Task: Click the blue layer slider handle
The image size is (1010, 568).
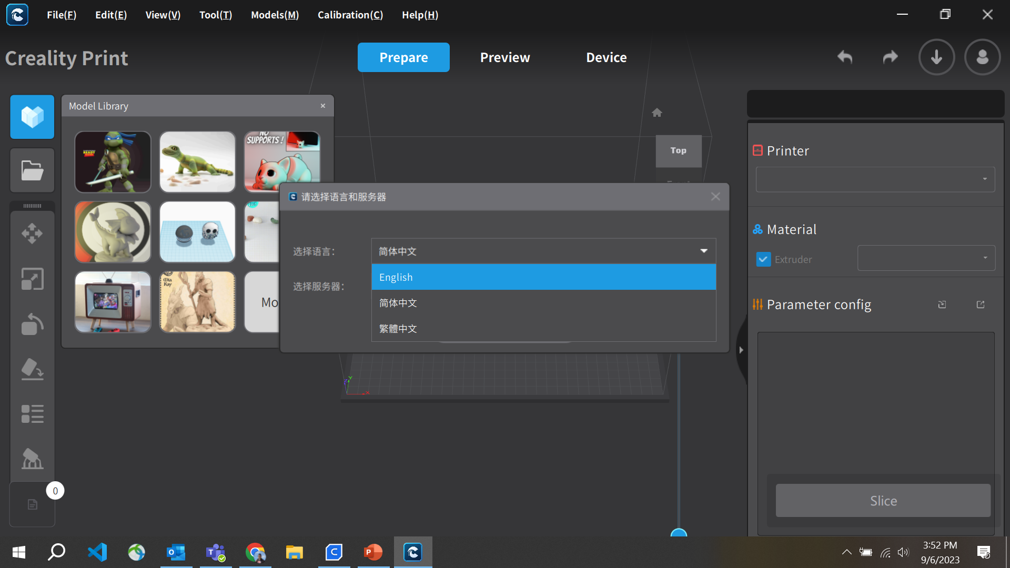Action: [678, 533]
